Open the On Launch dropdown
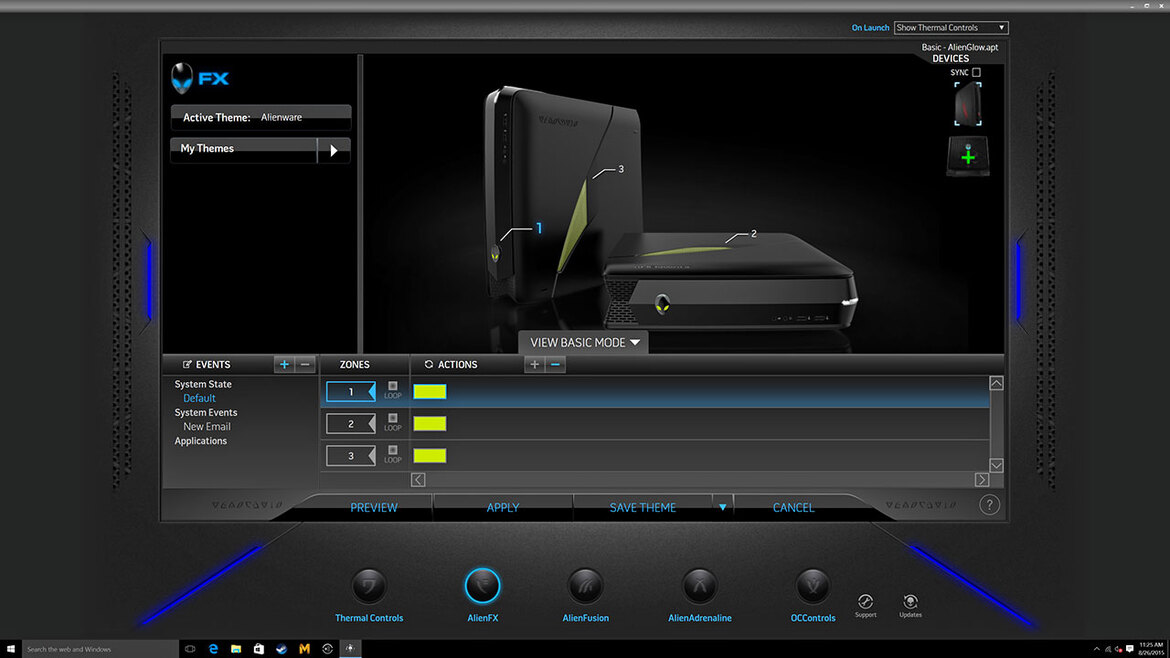The image size is (1170, 658). pos(951,28)
